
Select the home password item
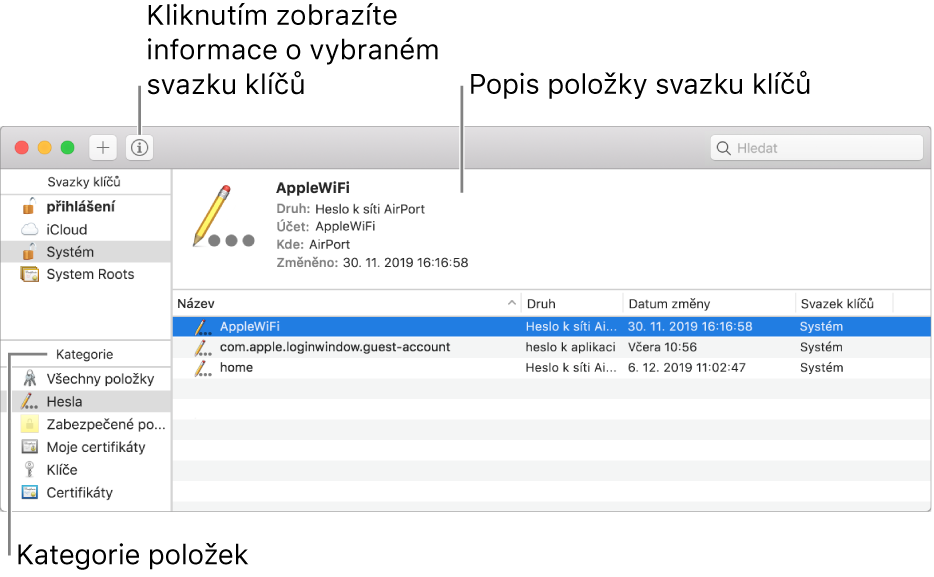pyautogui.click(x=552, y=367)
